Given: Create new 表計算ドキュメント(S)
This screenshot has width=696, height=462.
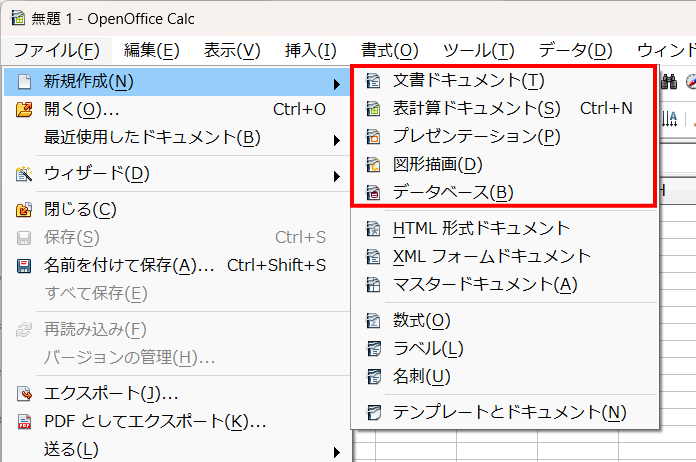Looking at the screenshot, I should [504, 109].
